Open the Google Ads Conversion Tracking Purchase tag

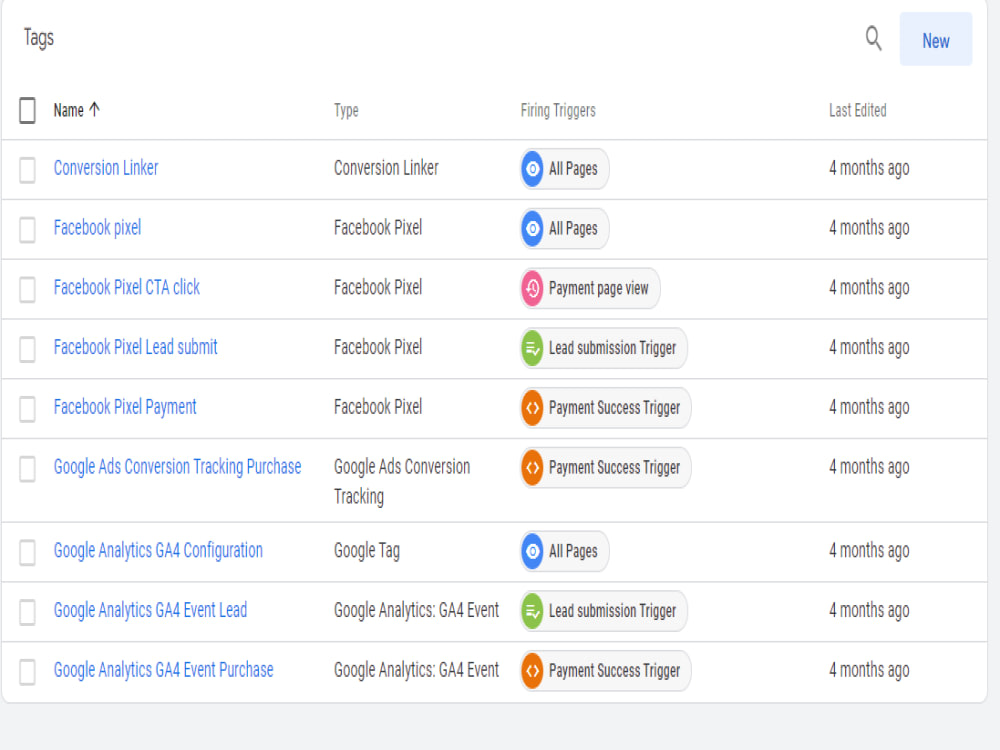[177, 467]
